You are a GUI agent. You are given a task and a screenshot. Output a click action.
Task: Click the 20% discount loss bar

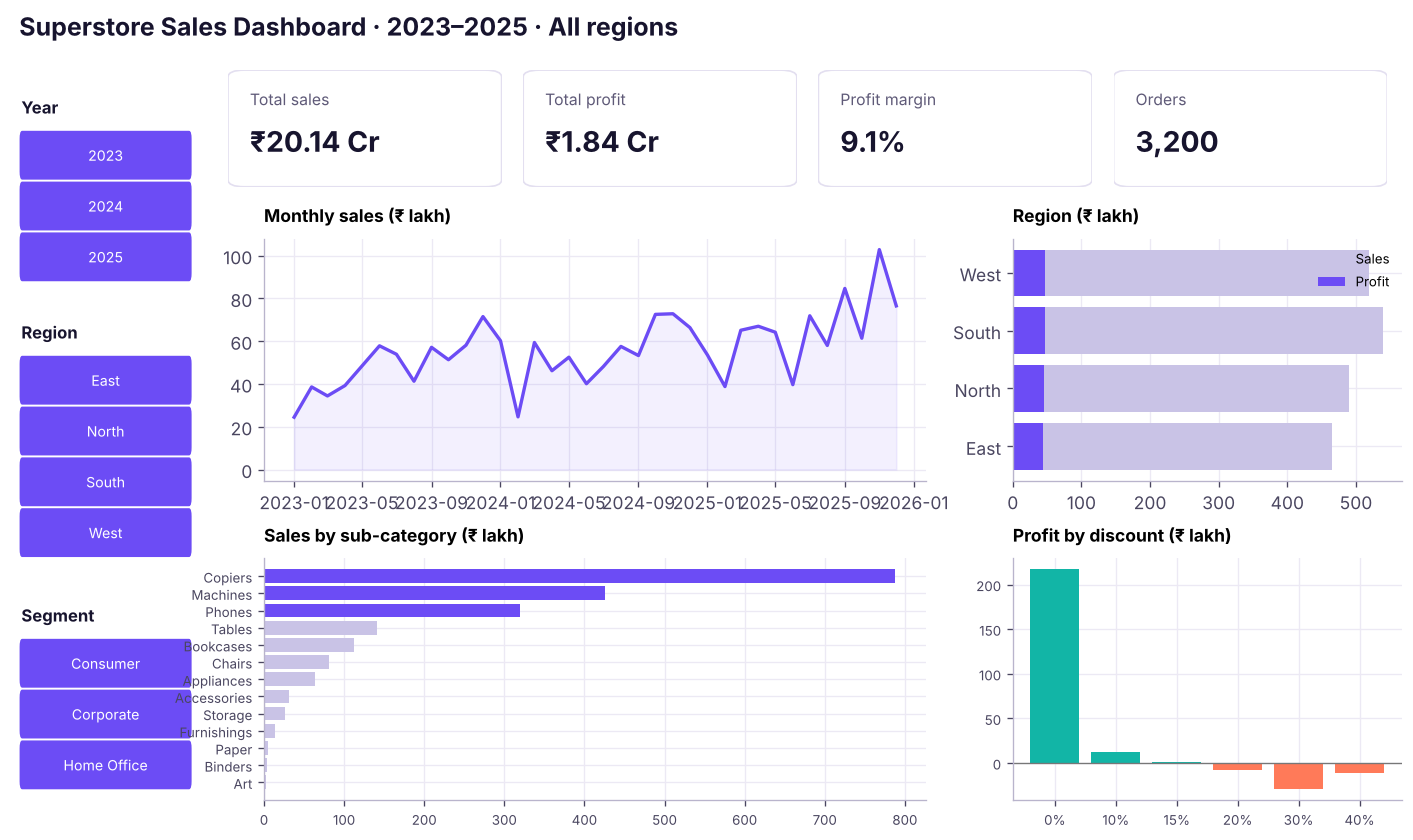point(1238,767)
